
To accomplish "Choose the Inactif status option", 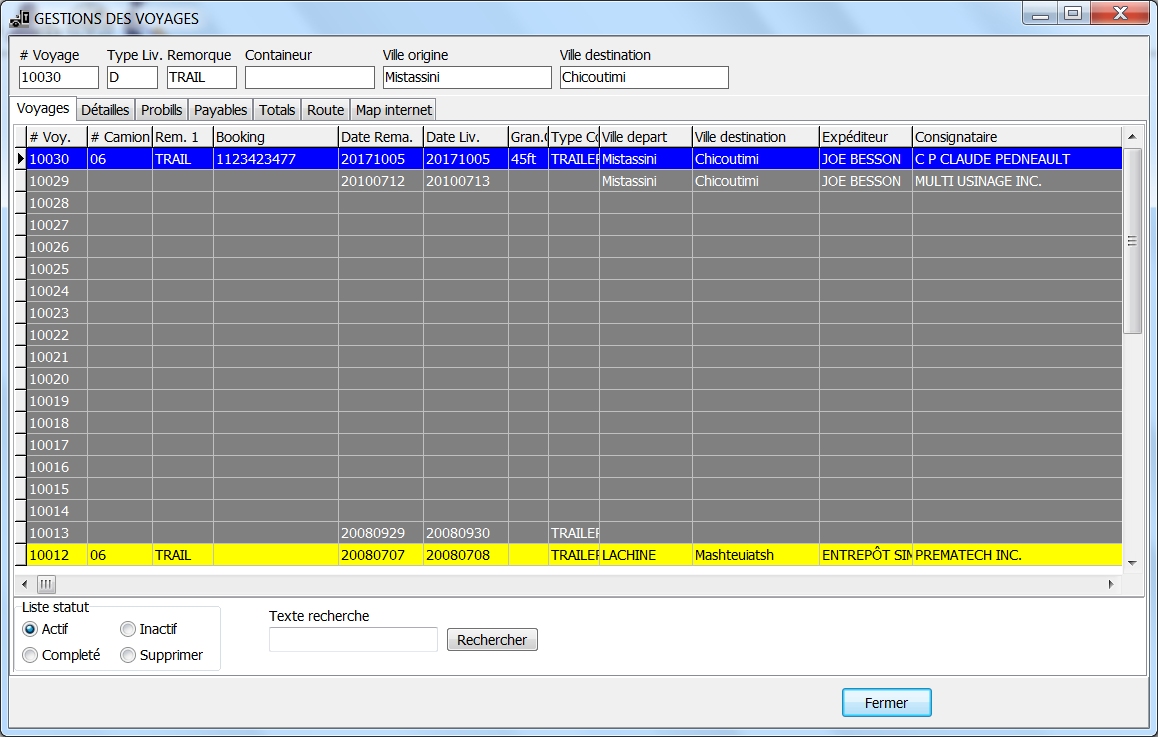I will point(128,629).
